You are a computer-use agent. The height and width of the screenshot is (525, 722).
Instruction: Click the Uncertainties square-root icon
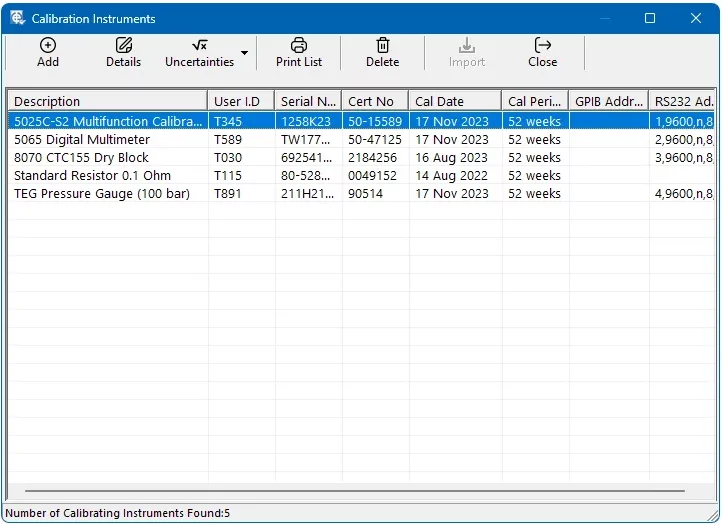pyautogui.click(x=199, y=45)
